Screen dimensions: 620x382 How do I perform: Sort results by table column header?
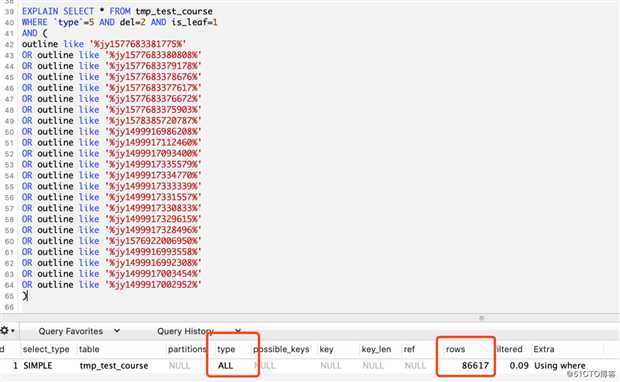coord(89,349)
